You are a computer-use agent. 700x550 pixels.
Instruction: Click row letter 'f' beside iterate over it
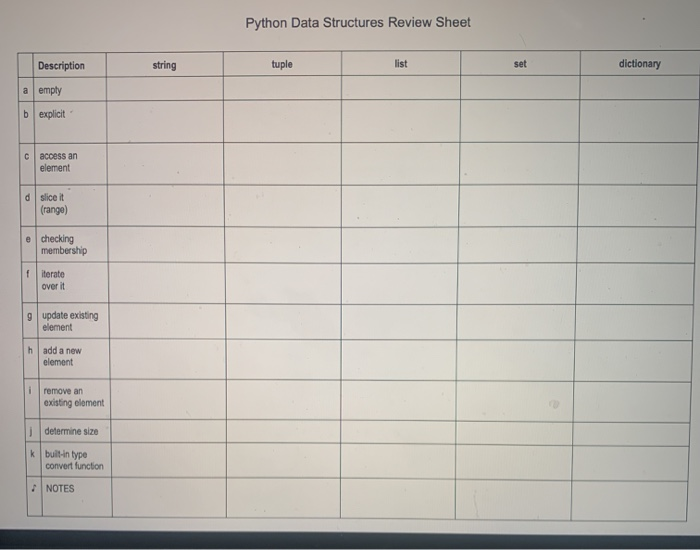pyautogui.click(x=28, y=274)
